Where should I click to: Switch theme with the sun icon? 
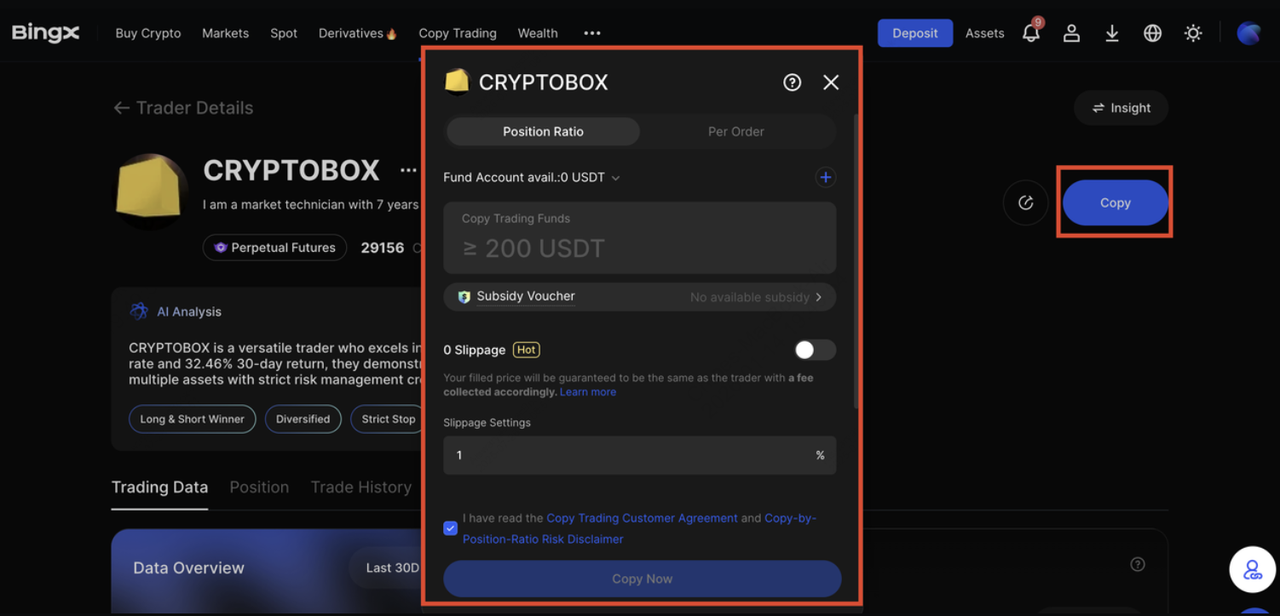(x=1193, y=33)
